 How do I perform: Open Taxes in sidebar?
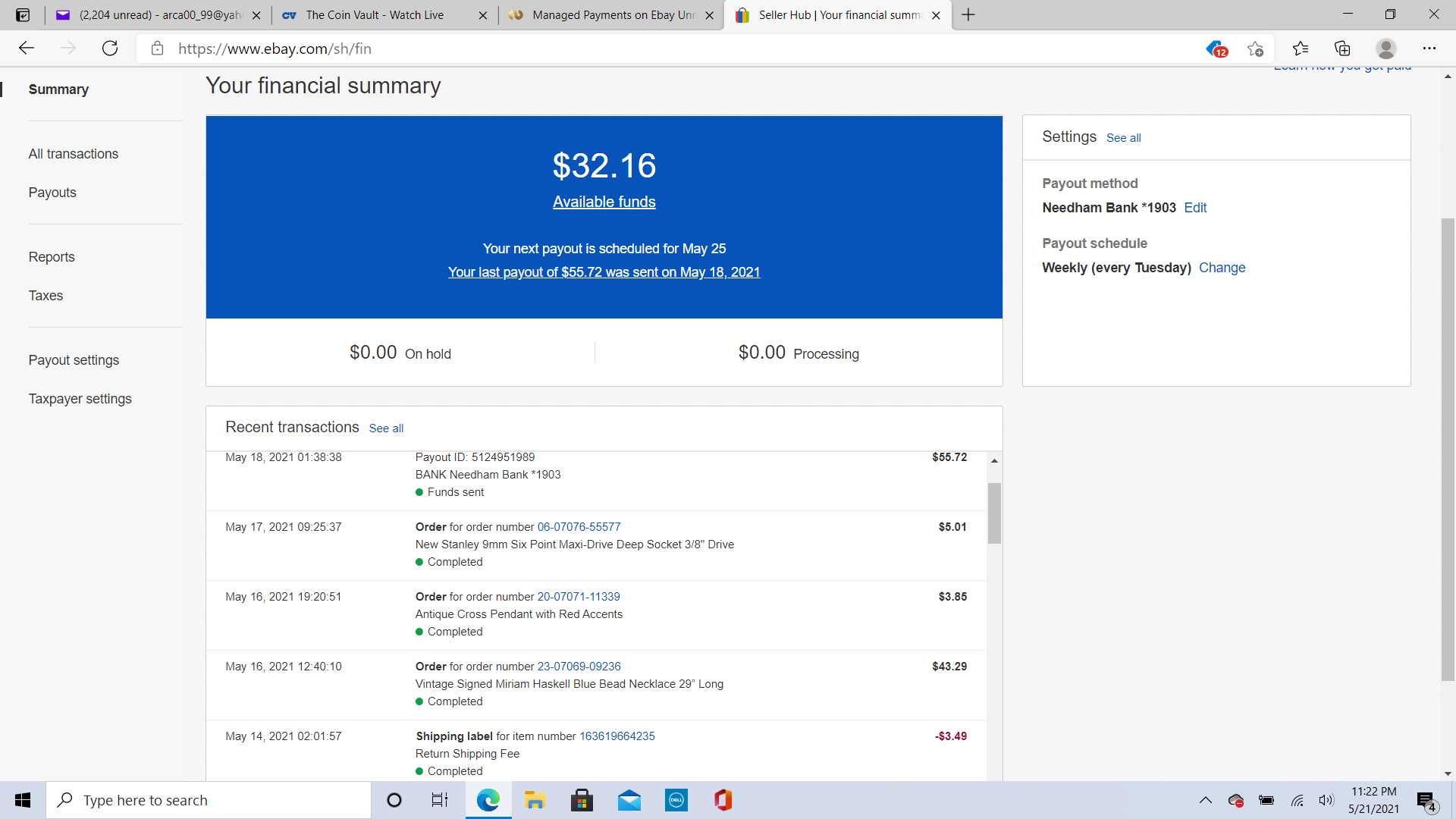[x=45, y=296]
